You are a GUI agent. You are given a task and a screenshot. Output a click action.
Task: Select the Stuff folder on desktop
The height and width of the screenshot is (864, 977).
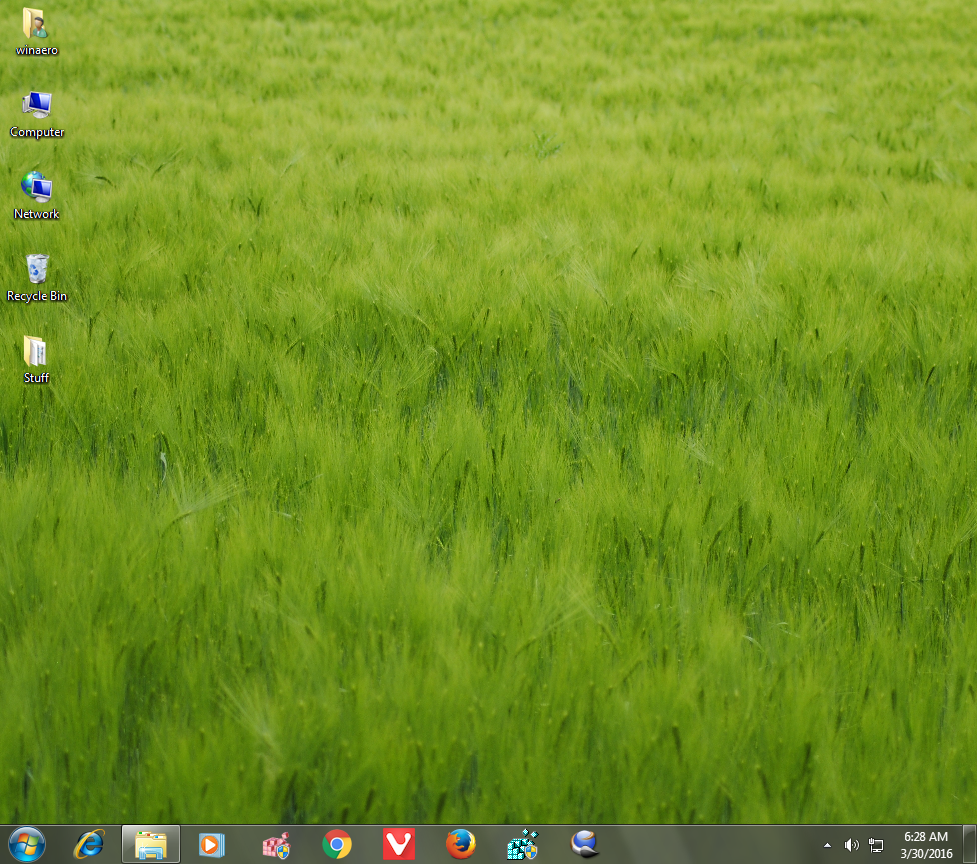pyautogui.click(x=36, y=358)
